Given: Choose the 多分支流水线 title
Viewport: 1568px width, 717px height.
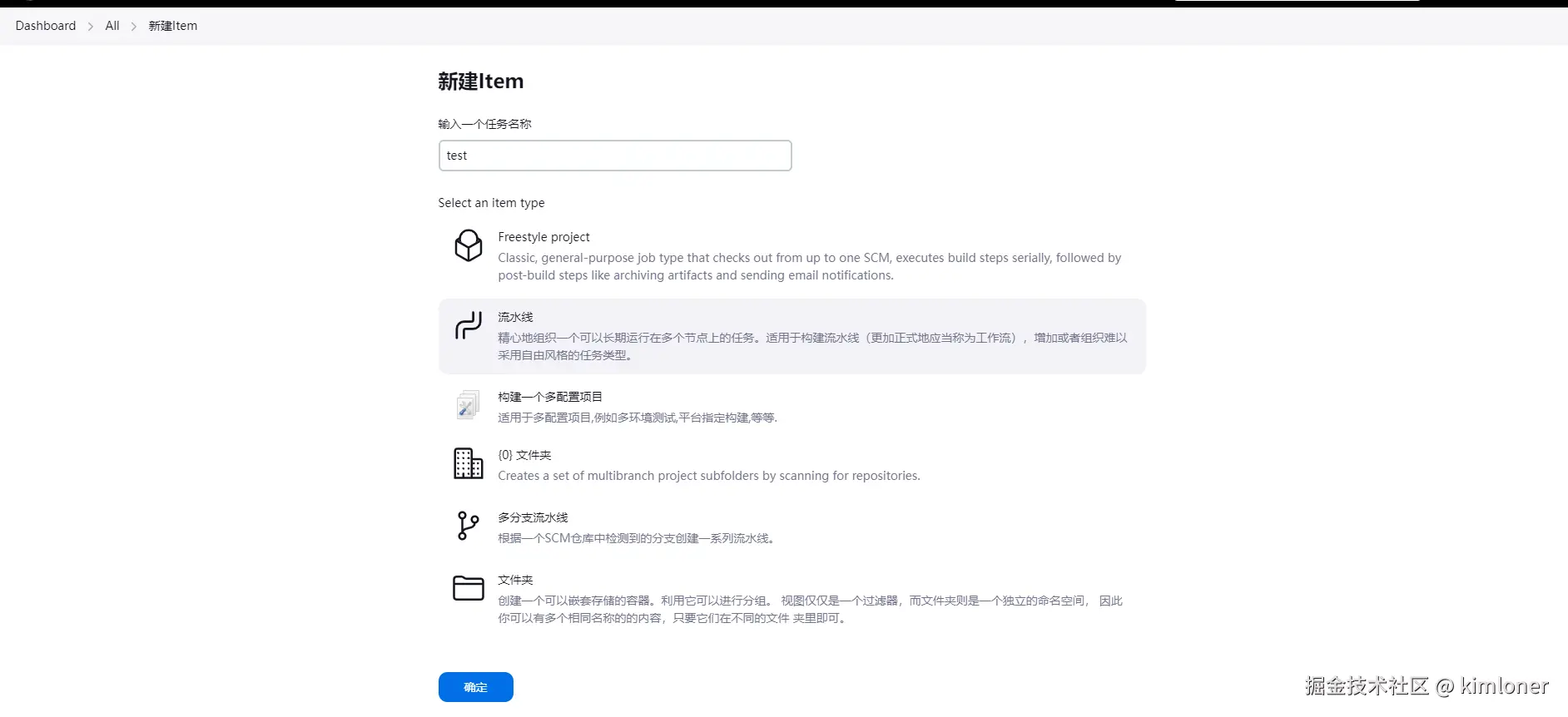Looking at the screenshot, I should (x=533, y=517).
